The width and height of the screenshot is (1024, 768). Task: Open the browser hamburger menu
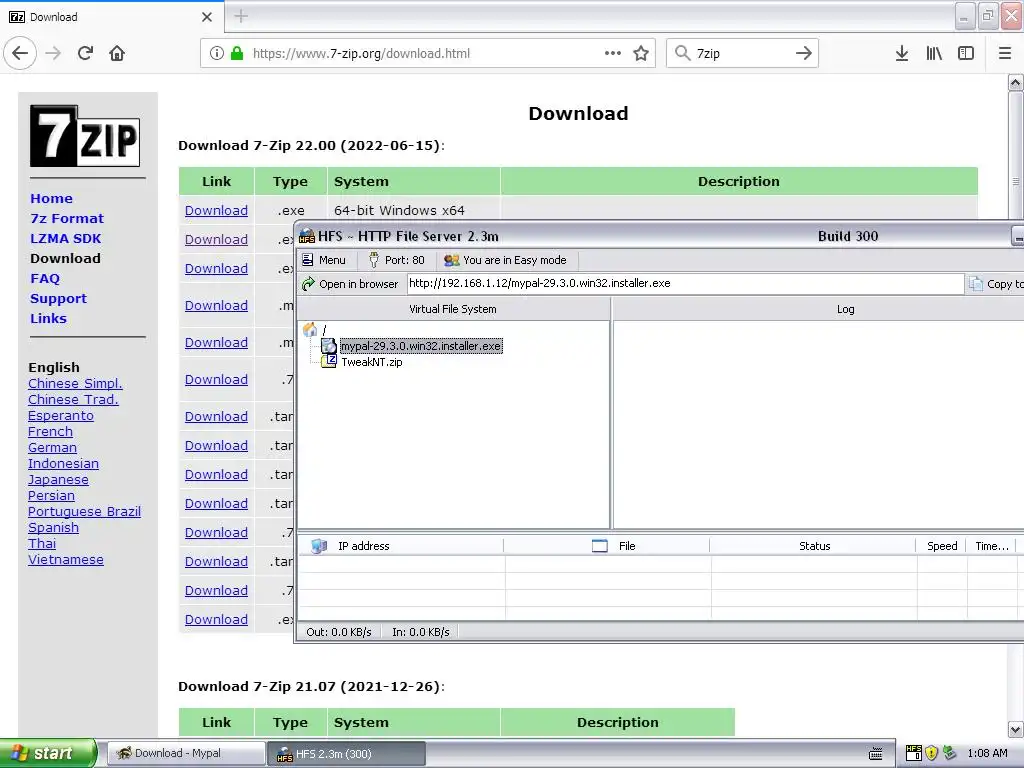1005,53
